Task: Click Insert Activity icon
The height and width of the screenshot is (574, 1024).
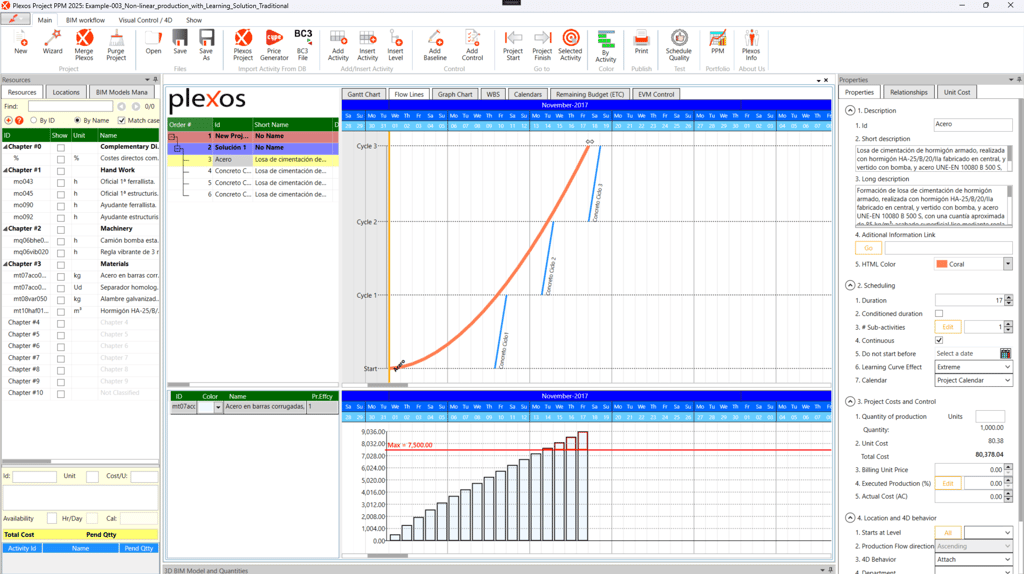Action: (367, 45)
